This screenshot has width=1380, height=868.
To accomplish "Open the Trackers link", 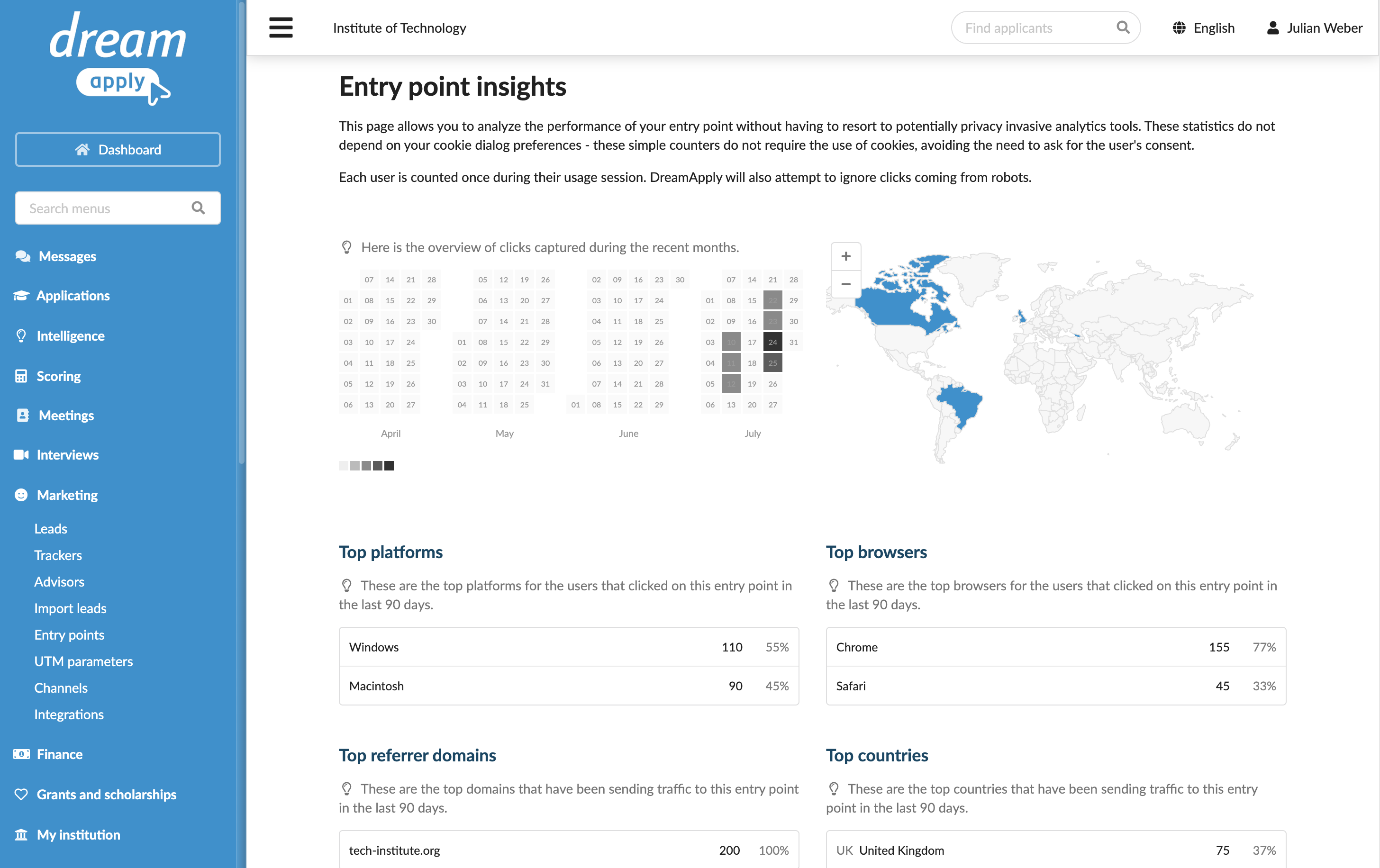I will (x=58, y=555).
